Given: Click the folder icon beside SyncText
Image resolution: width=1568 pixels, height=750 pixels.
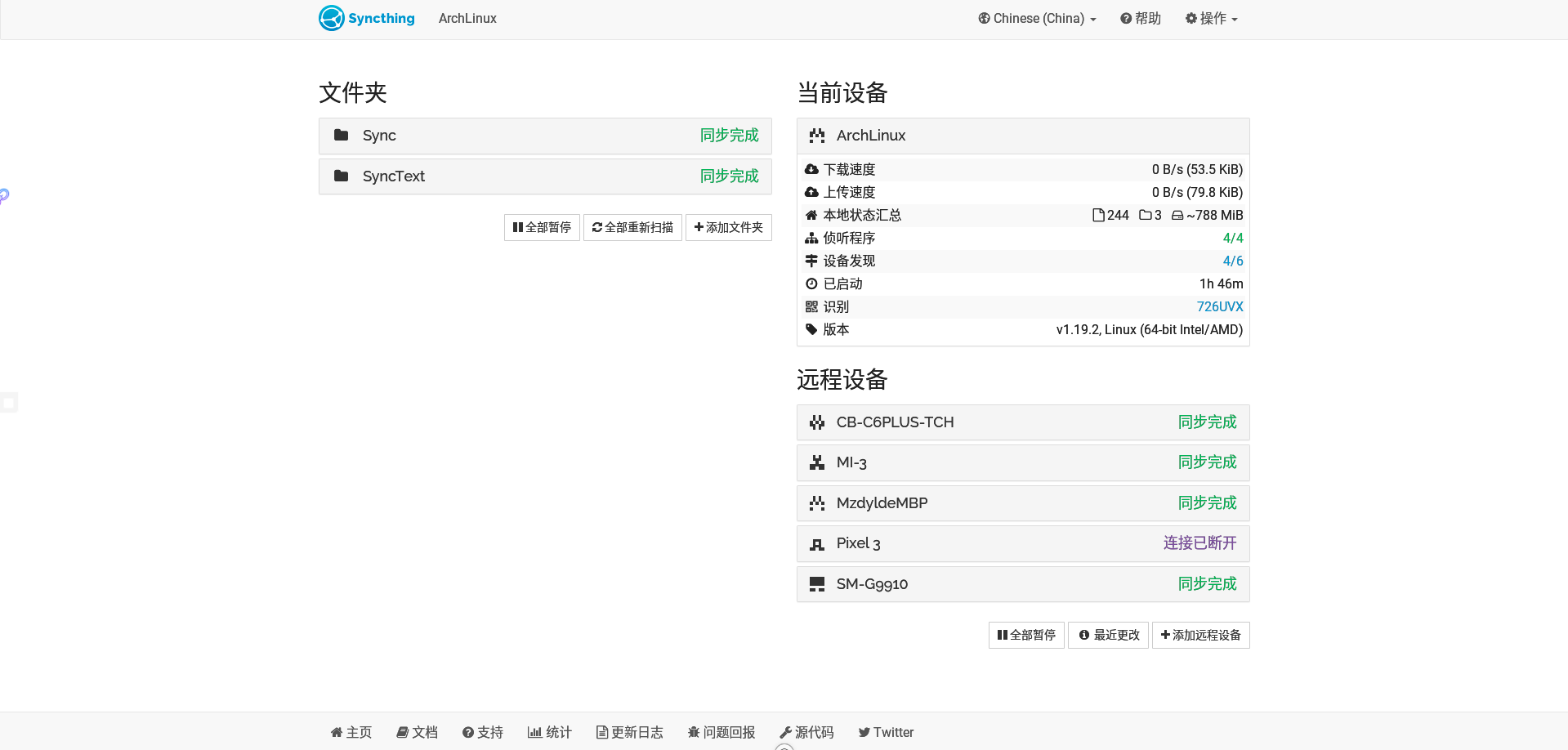Looking at the screenshot, I should point(342,176).
